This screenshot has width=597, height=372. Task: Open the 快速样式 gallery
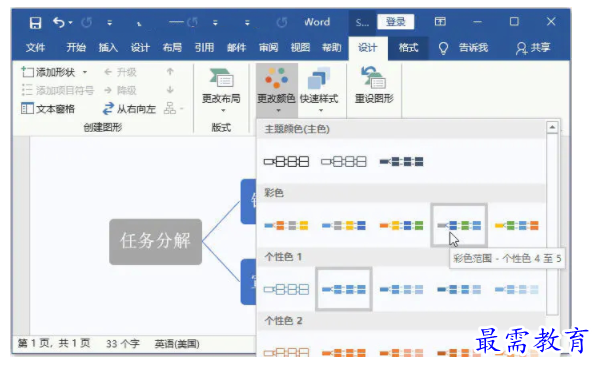pos(319,91)
